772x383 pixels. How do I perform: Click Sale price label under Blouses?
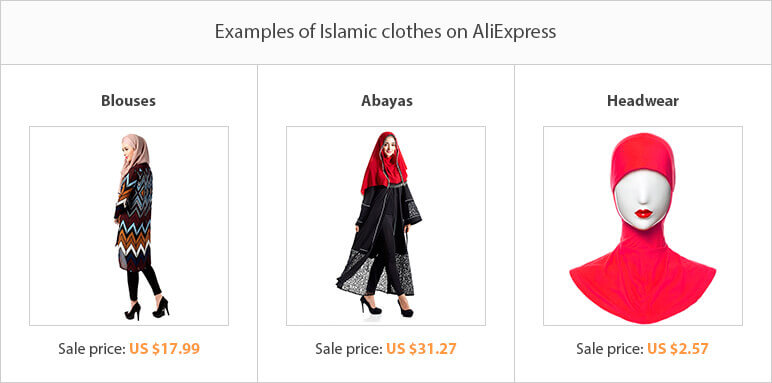(92, 349)
